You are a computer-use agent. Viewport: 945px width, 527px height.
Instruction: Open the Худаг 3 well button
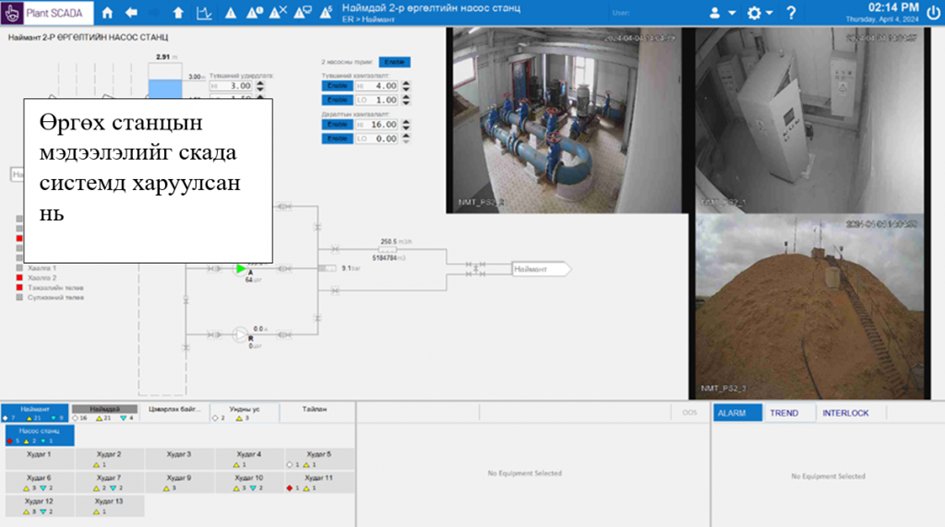(x=179, y=458)
